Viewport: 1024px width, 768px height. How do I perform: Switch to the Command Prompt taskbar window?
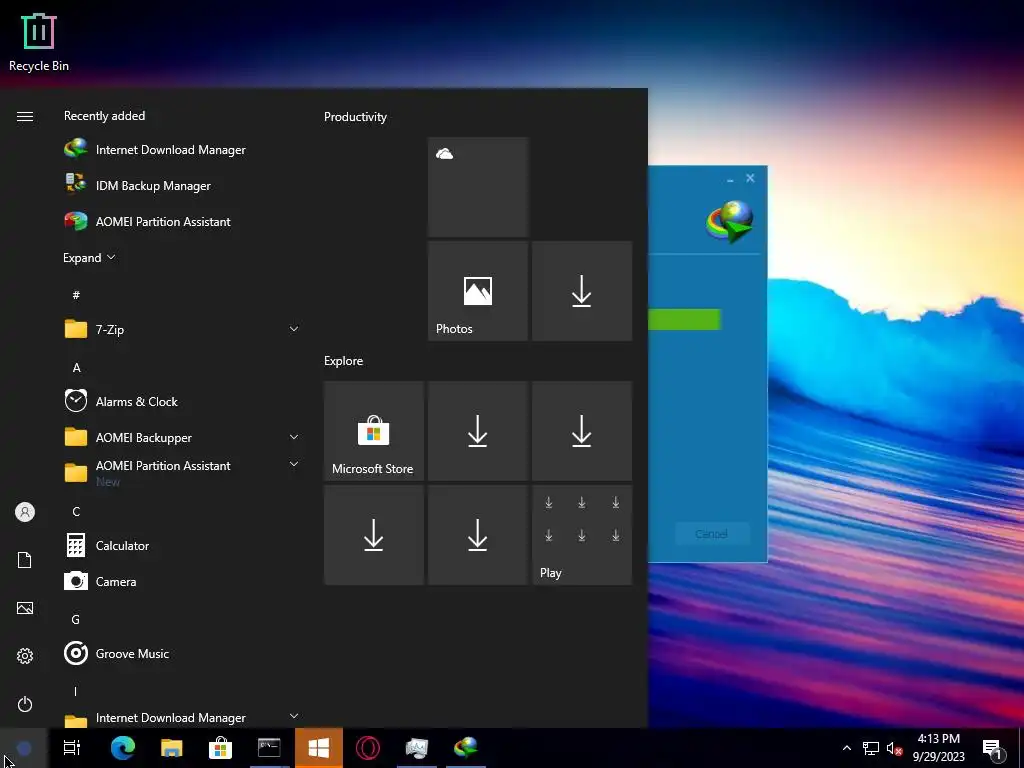click(269, 748)
